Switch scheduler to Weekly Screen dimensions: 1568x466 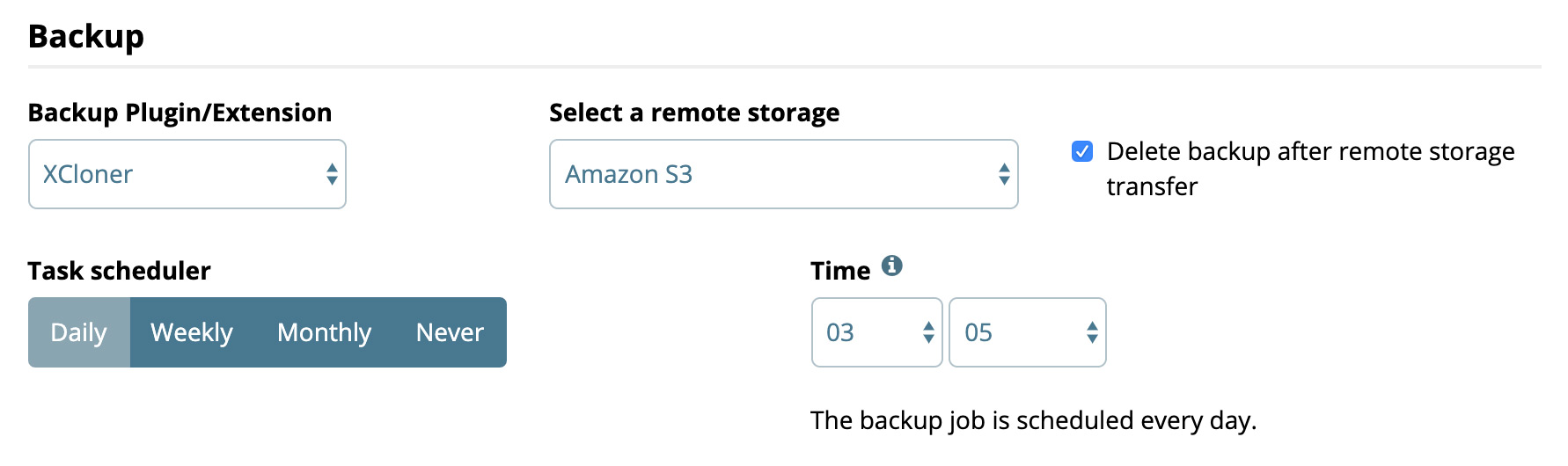(x=192, y=332)
